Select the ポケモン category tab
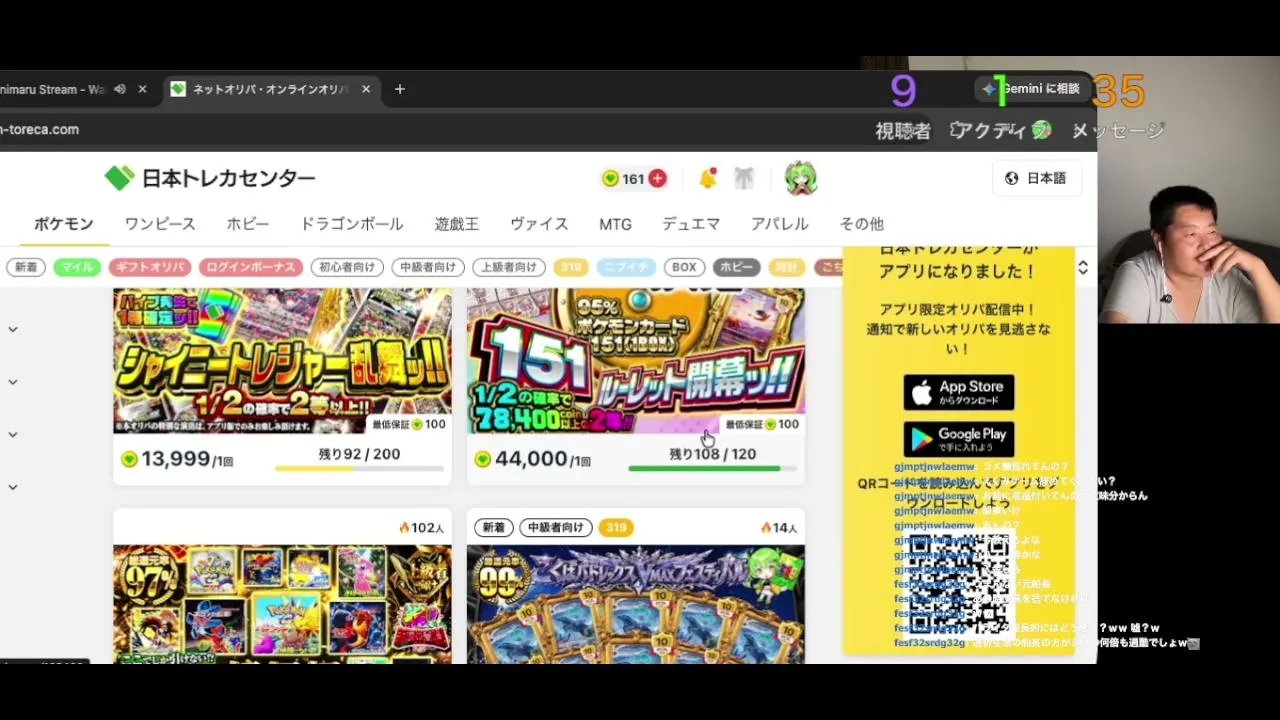This screenshot has width=1280, height=720. coord(64,224)
